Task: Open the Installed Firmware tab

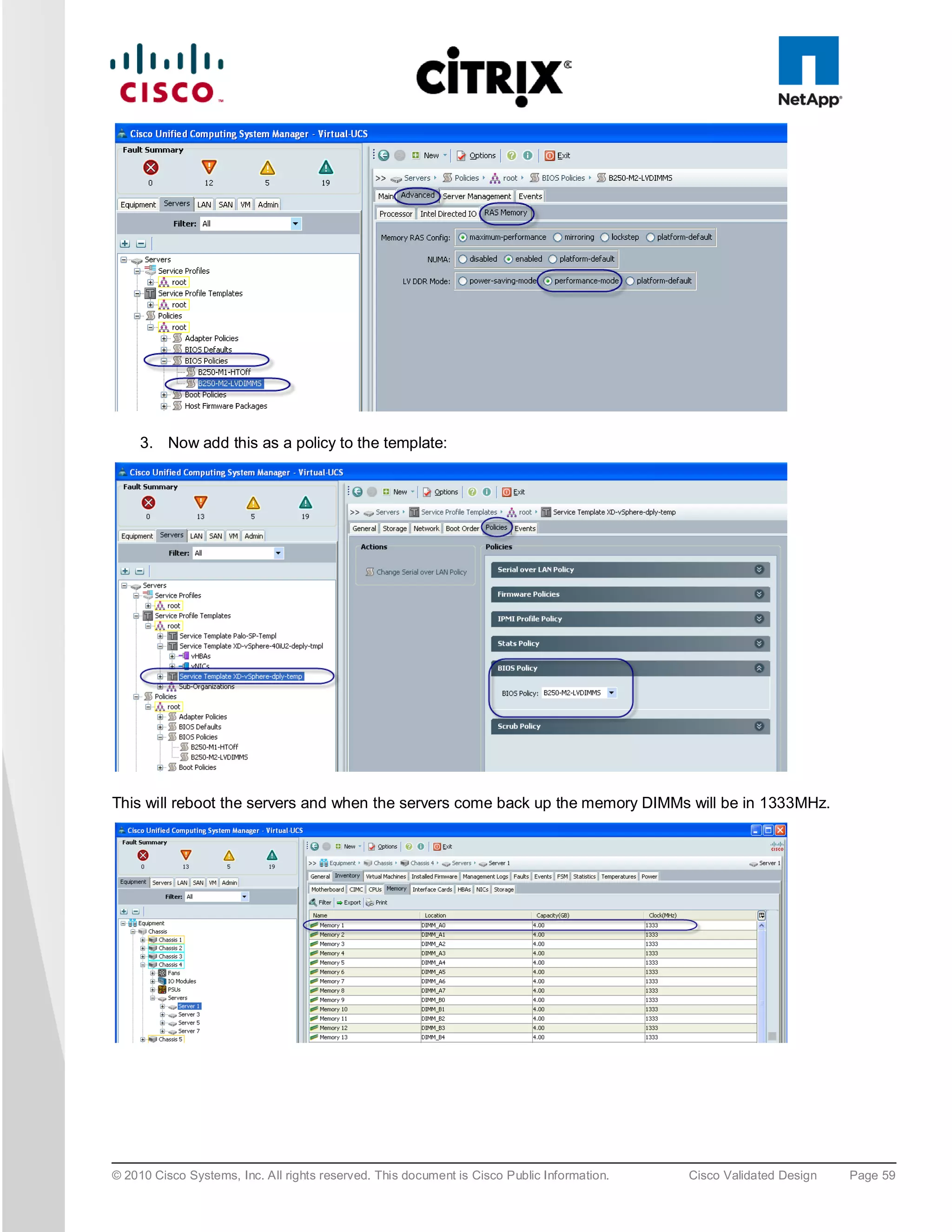Action: click(x=434, y=877)
